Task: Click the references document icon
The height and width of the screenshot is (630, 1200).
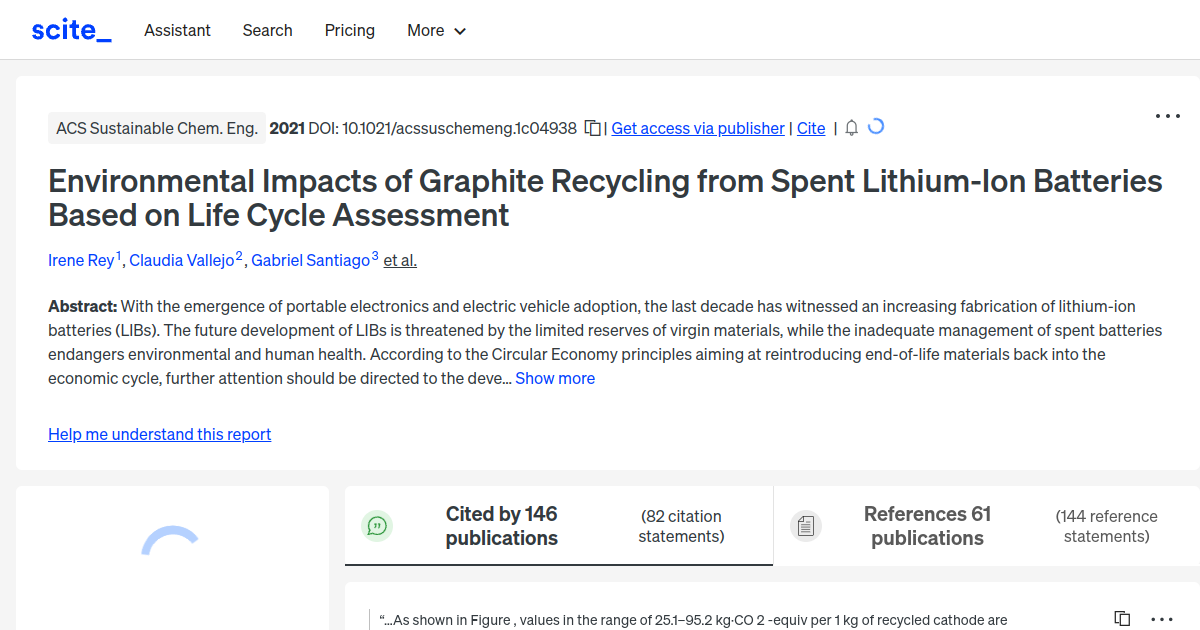Action: [806, 525]
